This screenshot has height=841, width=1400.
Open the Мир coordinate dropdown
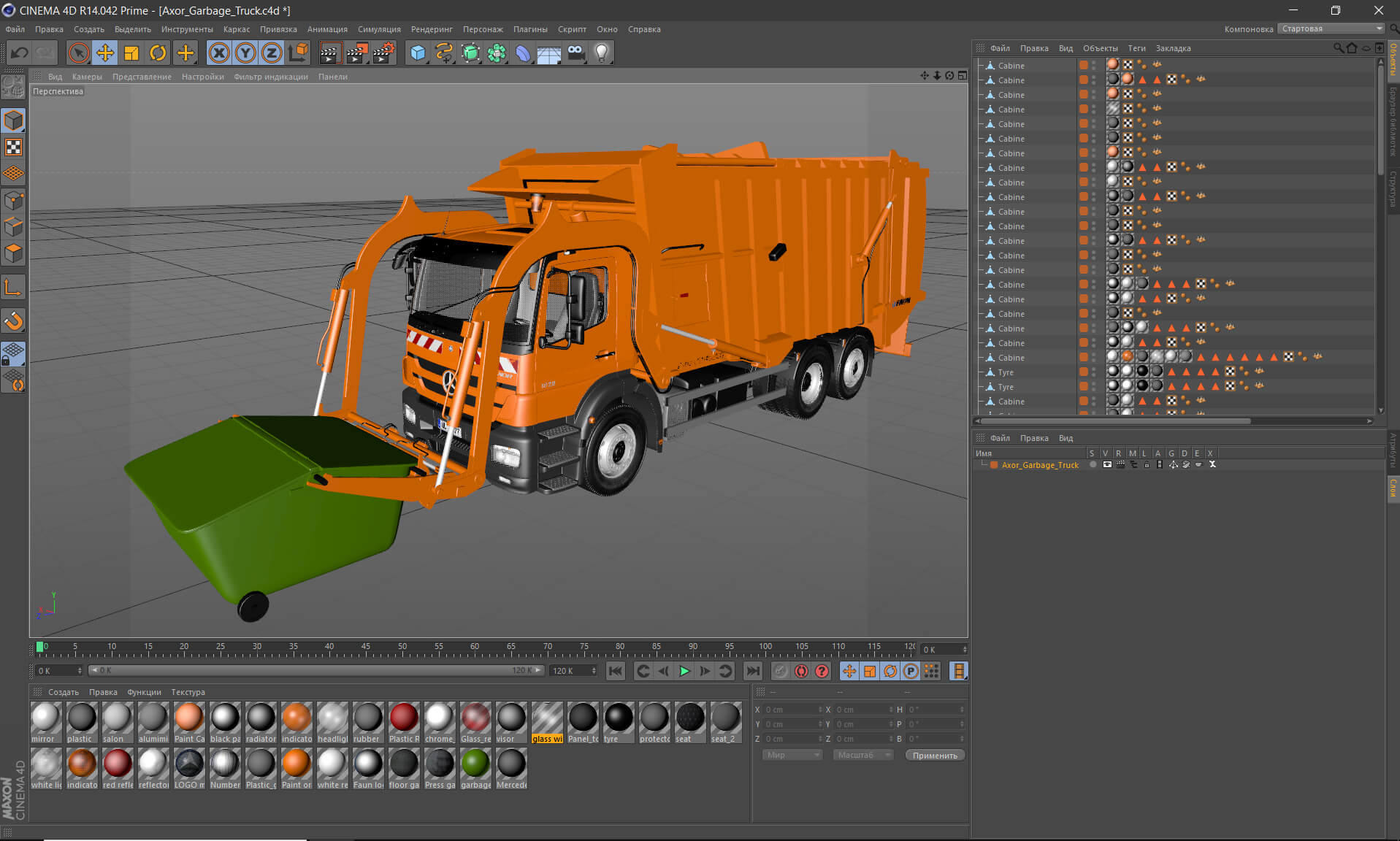tap(792, 755)
